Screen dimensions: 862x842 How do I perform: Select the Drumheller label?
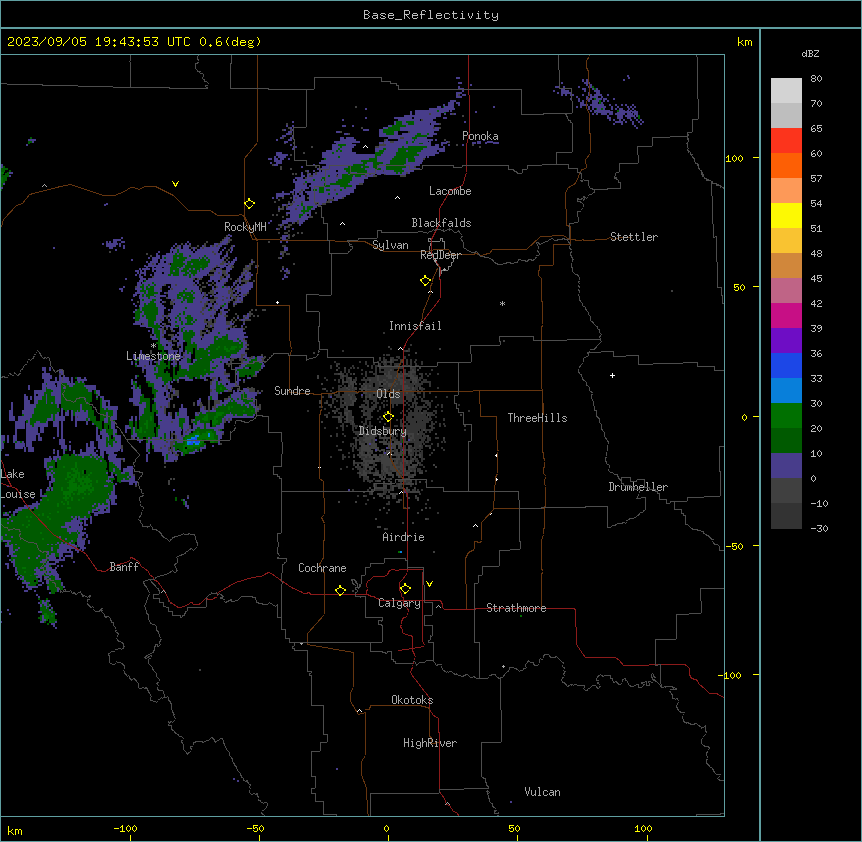(638, 487)
